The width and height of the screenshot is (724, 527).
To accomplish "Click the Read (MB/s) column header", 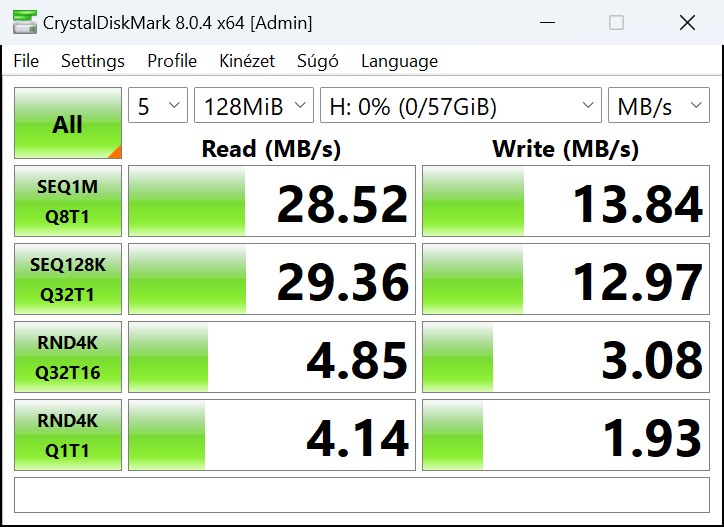I will coord(272,149).
